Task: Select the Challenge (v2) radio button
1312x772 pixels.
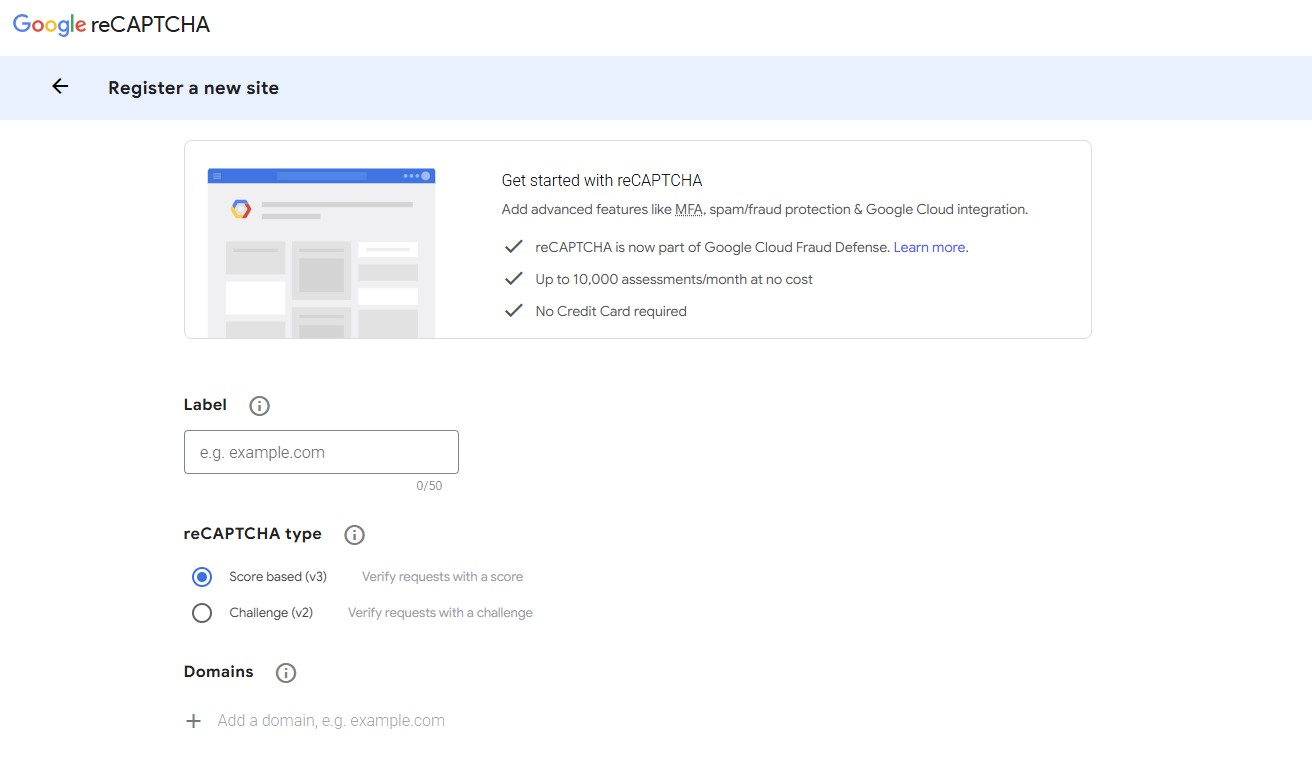Action: [202, 613]
